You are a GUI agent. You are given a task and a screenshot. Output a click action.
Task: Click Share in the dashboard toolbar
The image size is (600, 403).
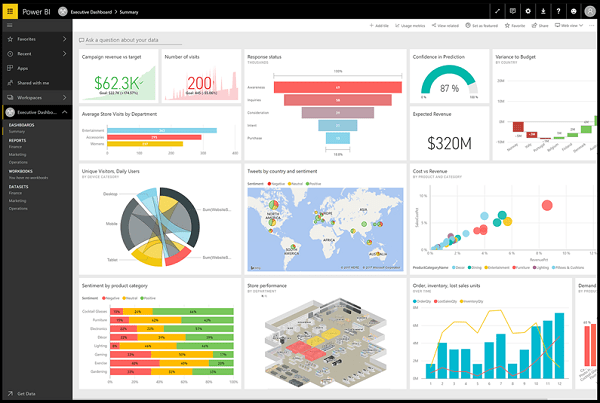(540, 26)
